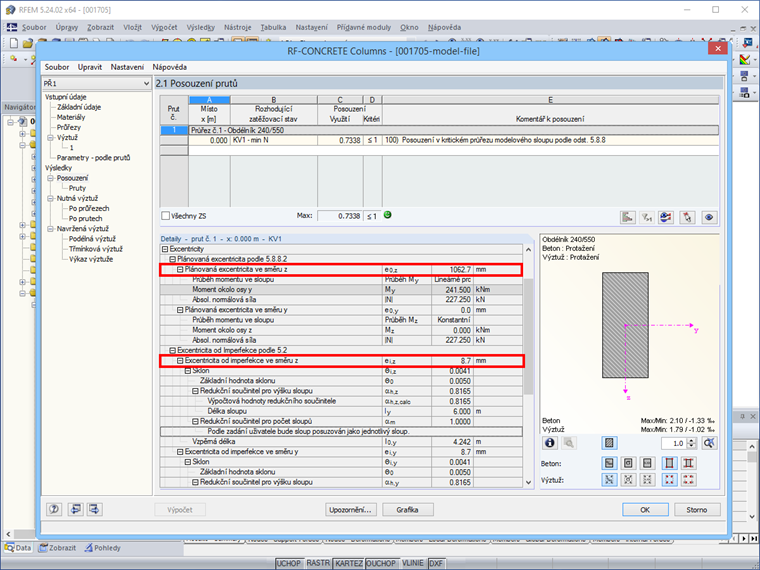Select the first Výztuž display mode icon
The width and height of the screenshot is (760, 570).
coord(609,480)
